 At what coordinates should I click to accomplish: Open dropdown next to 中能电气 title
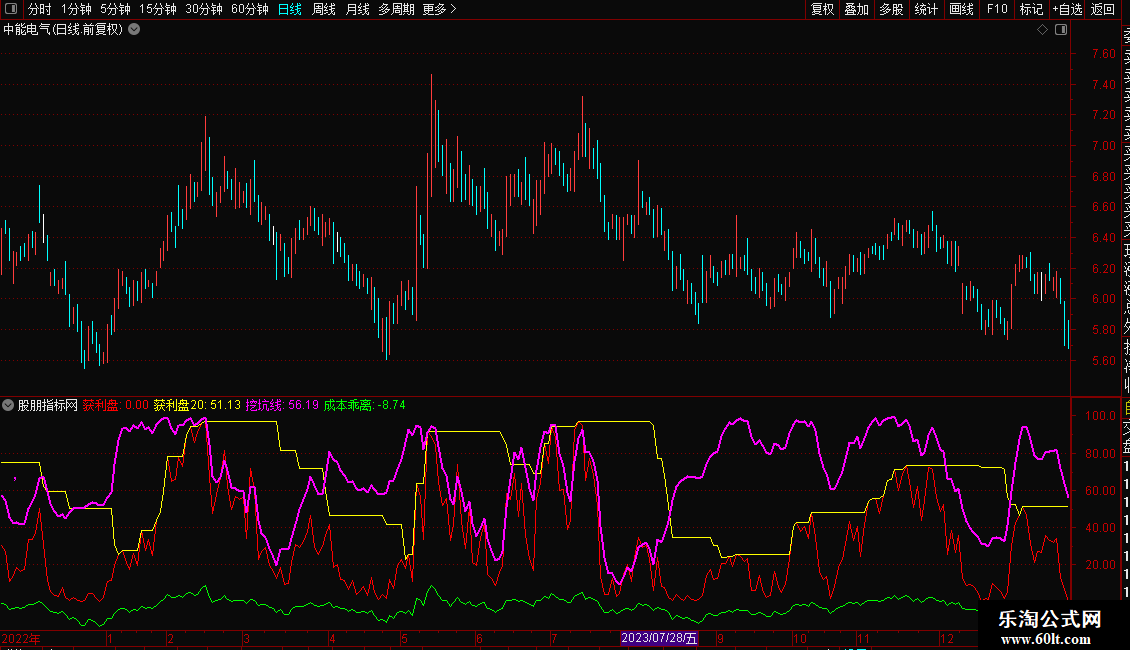(134, 29)
